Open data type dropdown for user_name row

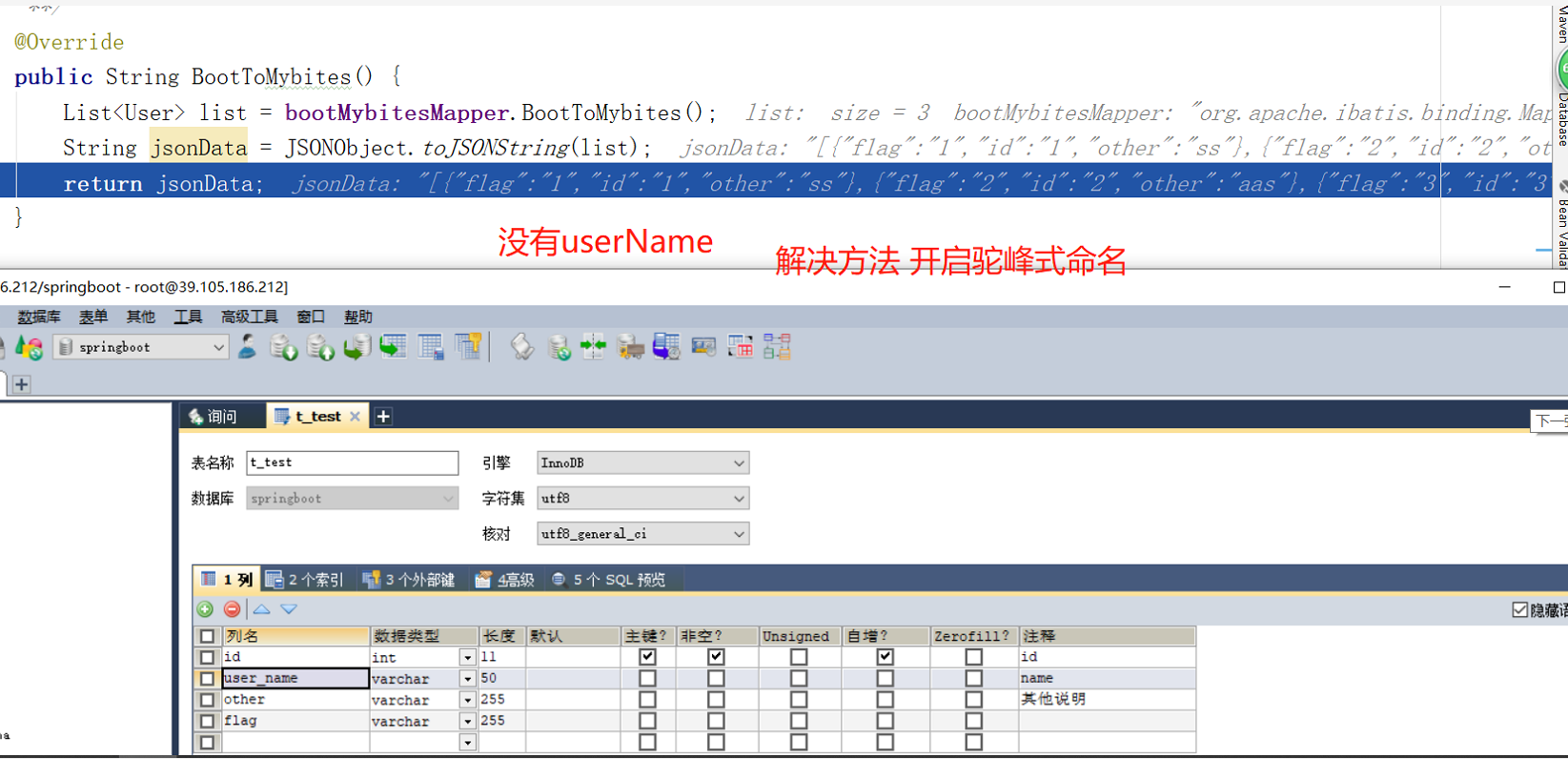(x=467, y=679)
